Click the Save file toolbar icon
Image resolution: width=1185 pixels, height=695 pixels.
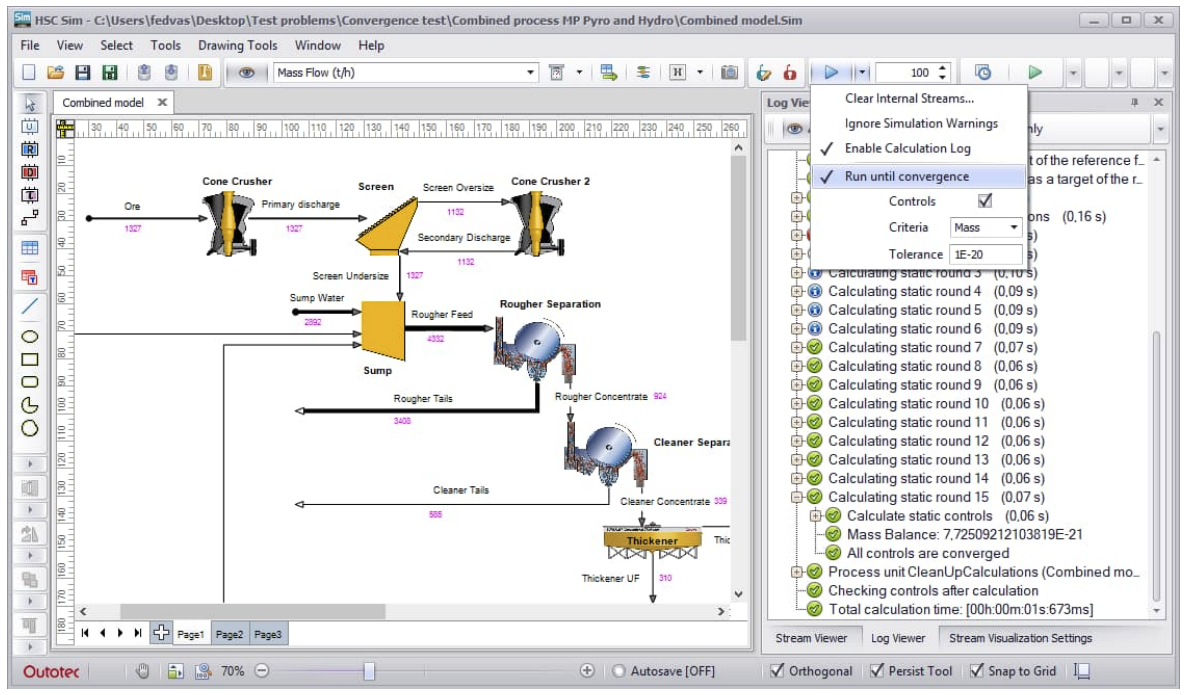(x=83, y=73)
